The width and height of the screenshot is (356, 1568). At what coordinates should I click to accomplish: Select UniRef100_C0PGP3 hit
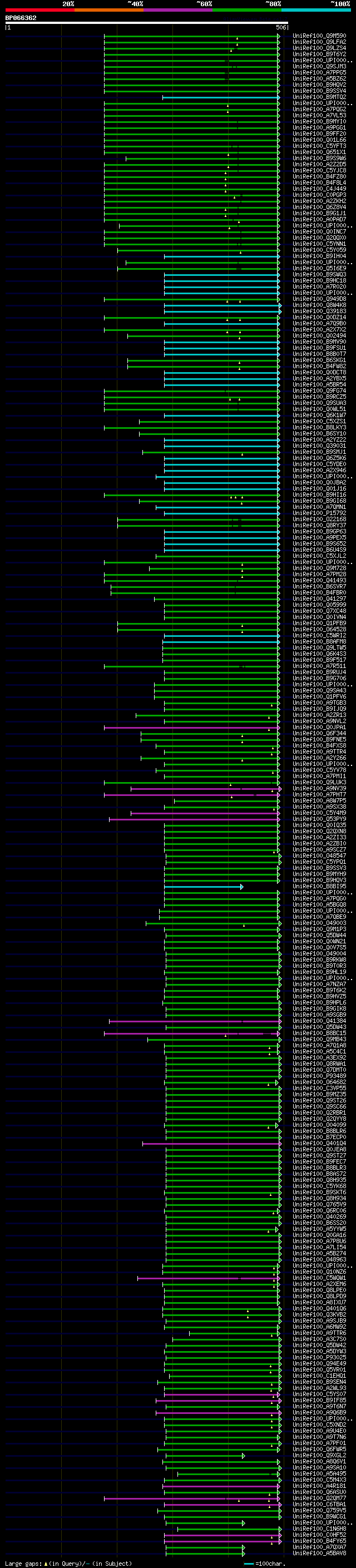point(319,195)
